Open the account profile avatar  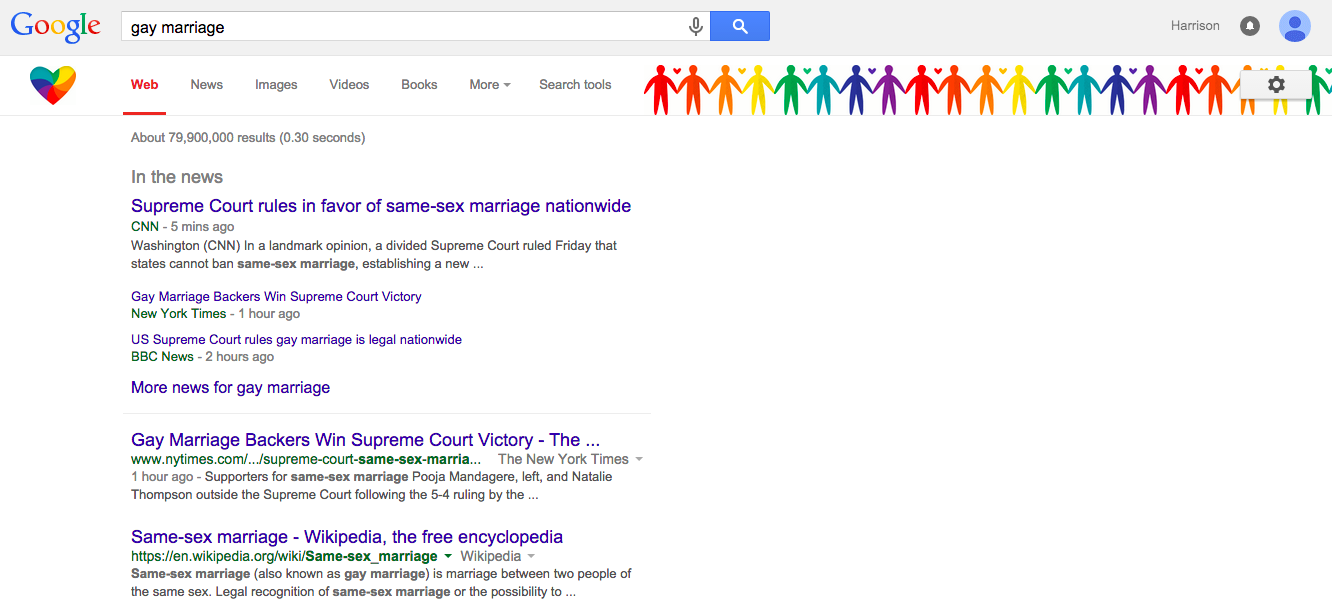[1295, 26]
